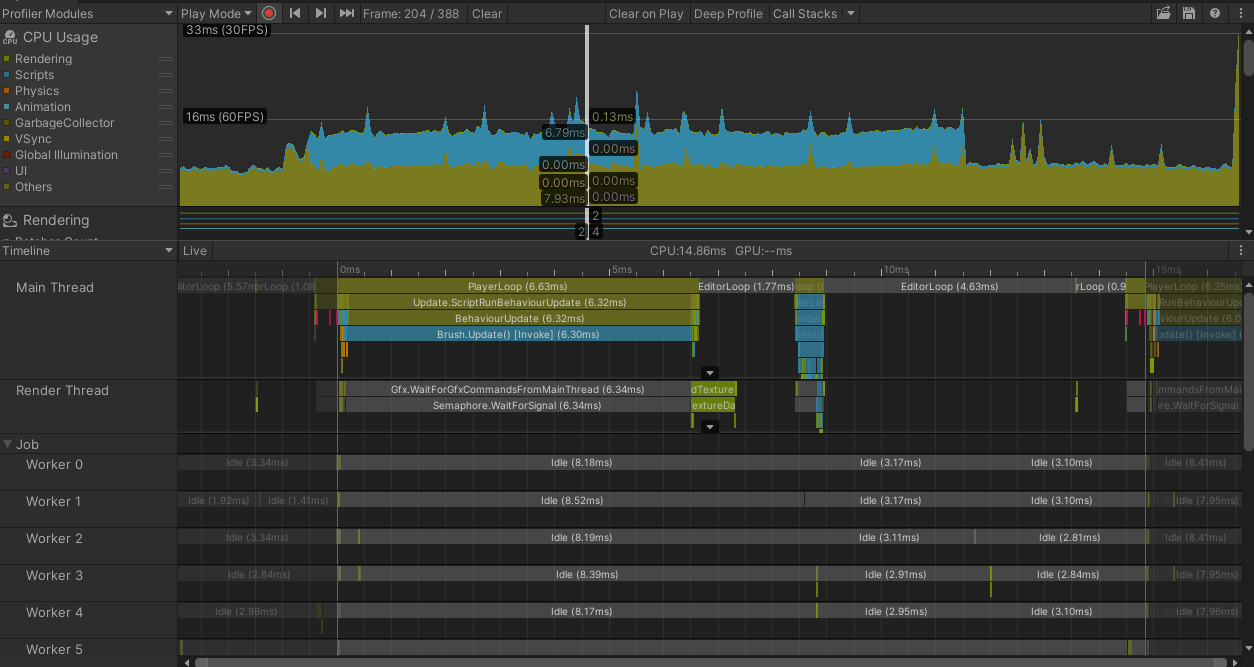
Task: Expand the Render Thread sample rows arrow
Action: (x=710, y=427)
